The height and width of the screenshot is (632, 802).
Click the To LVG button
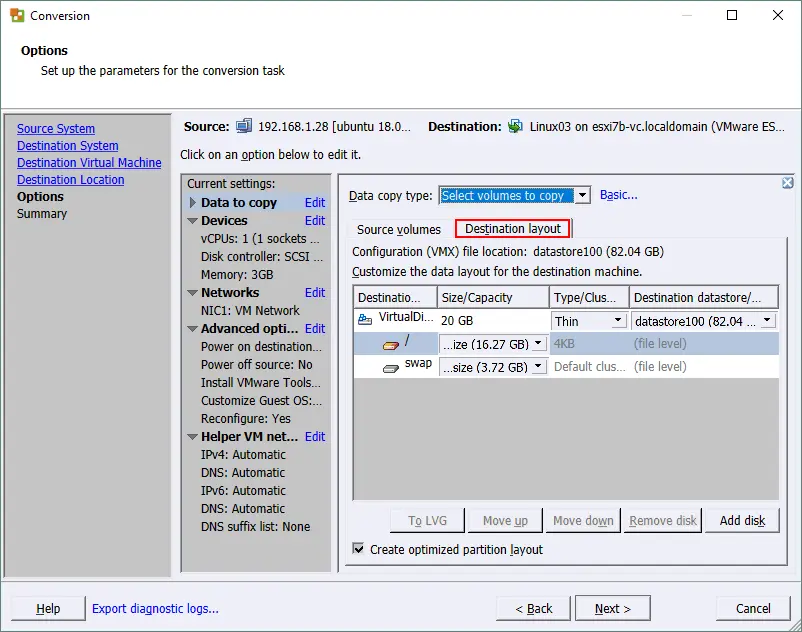(427, 521)
